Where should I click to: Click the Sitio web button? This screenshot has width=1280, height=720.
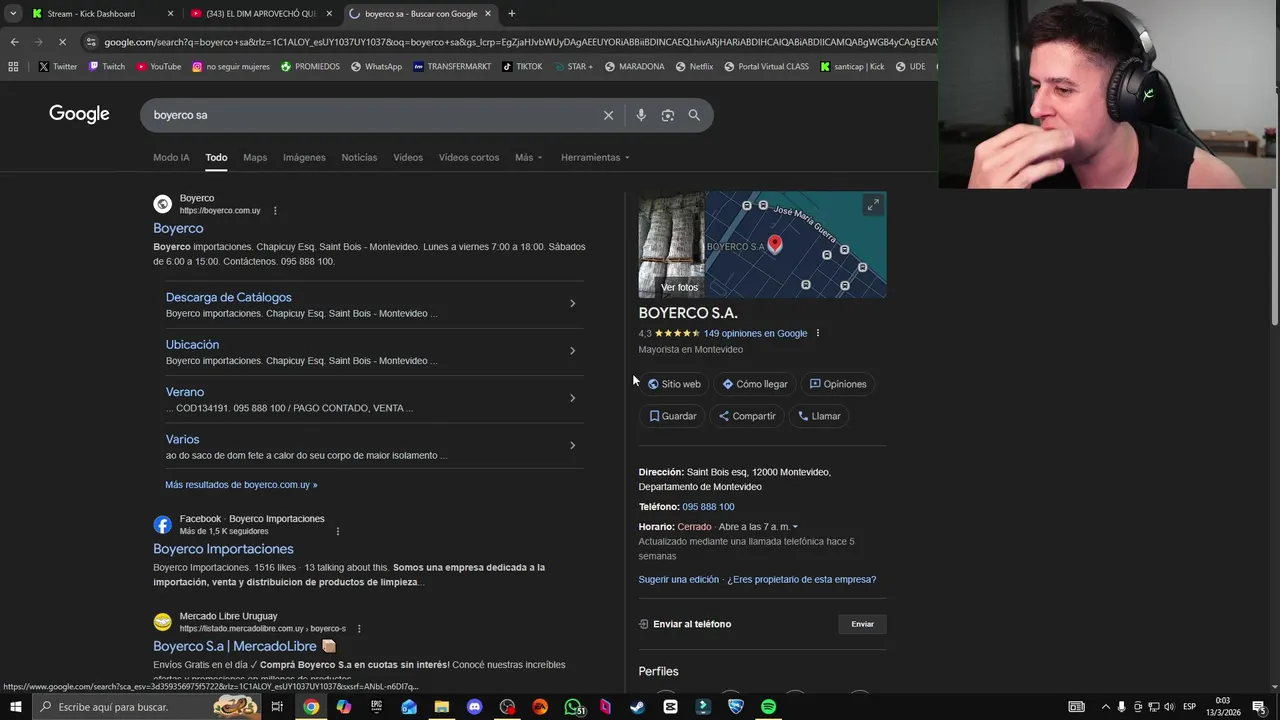click(675, 384)
